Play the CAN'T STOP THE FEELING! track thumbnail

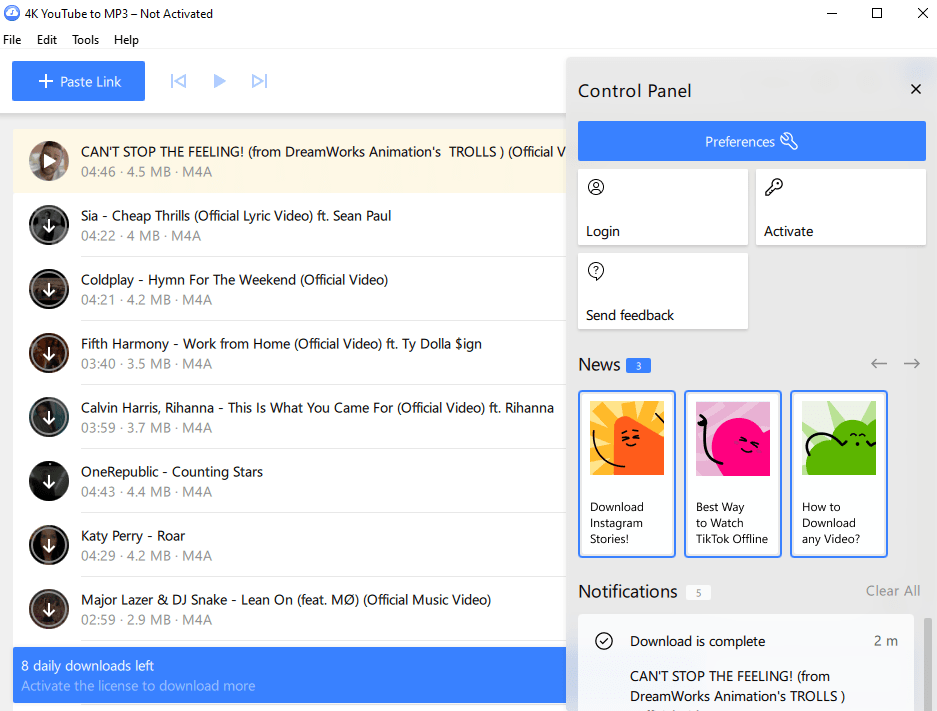click(48, 161)
